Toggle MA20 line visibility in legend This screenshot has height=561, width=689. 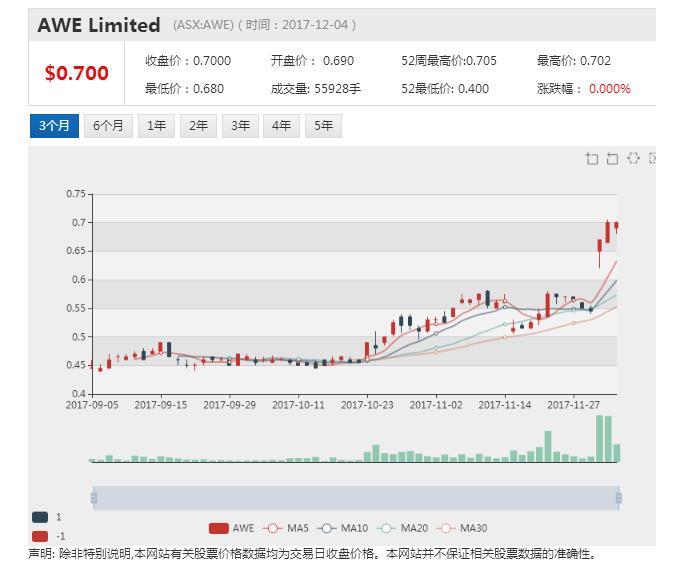coord(400,528)
